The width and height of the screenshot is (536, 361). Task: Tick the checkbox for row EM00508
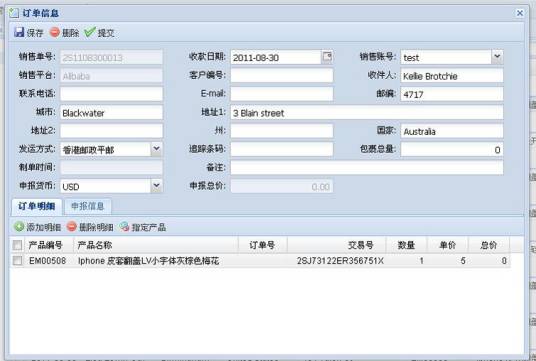pyautogui.click(x=17, y=261)
